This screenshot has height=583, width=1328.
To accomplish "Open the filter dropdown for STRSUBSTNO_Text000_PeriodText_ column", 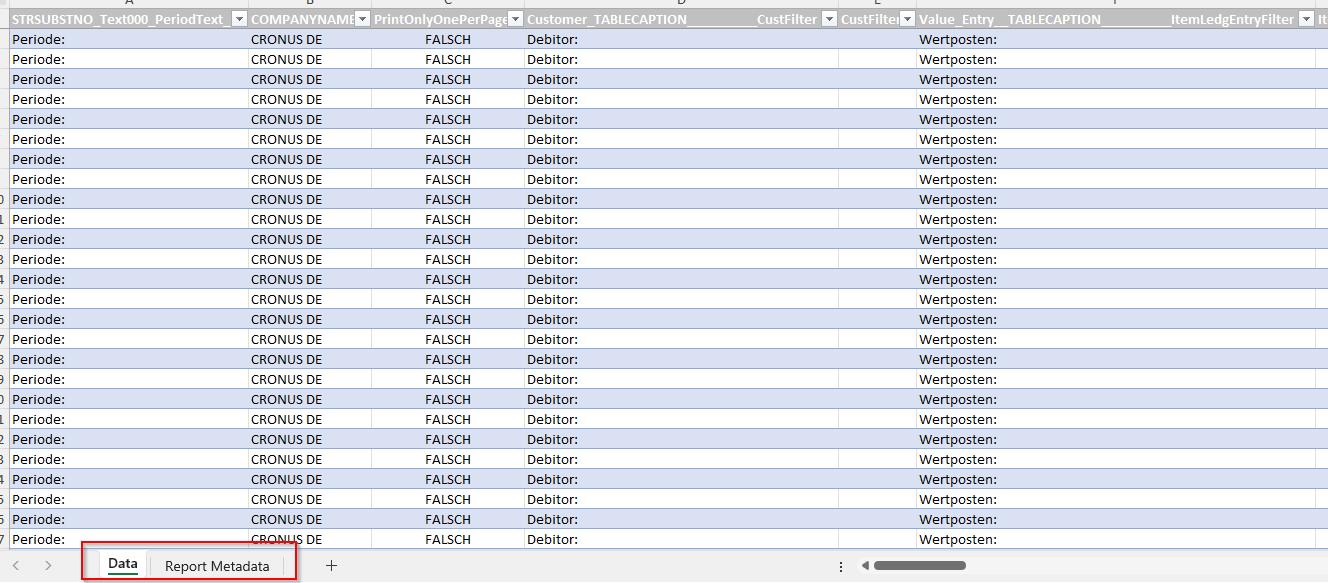I will coord(239,19).
